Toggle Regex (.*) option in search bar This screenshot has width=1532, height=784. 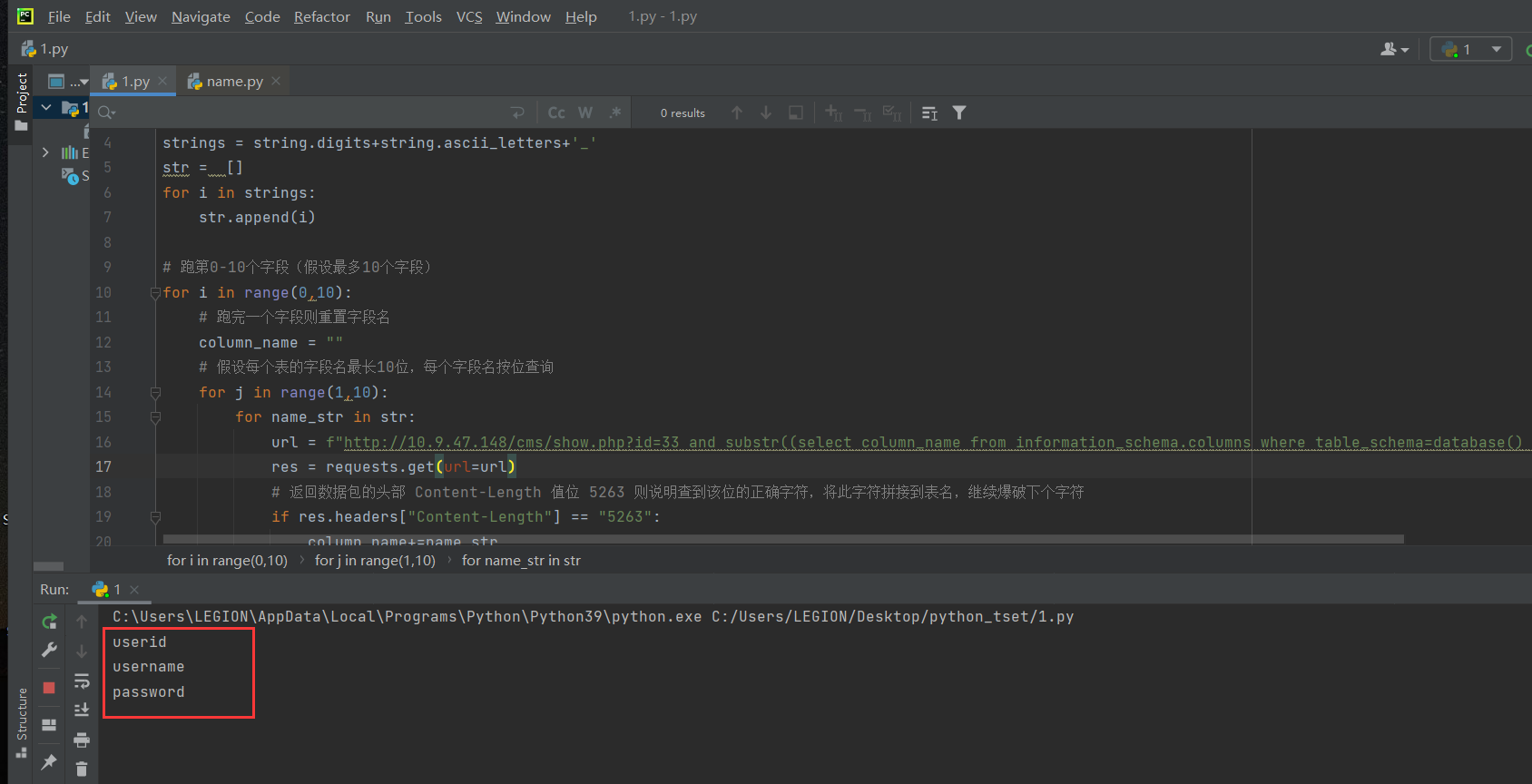[615, 113]
